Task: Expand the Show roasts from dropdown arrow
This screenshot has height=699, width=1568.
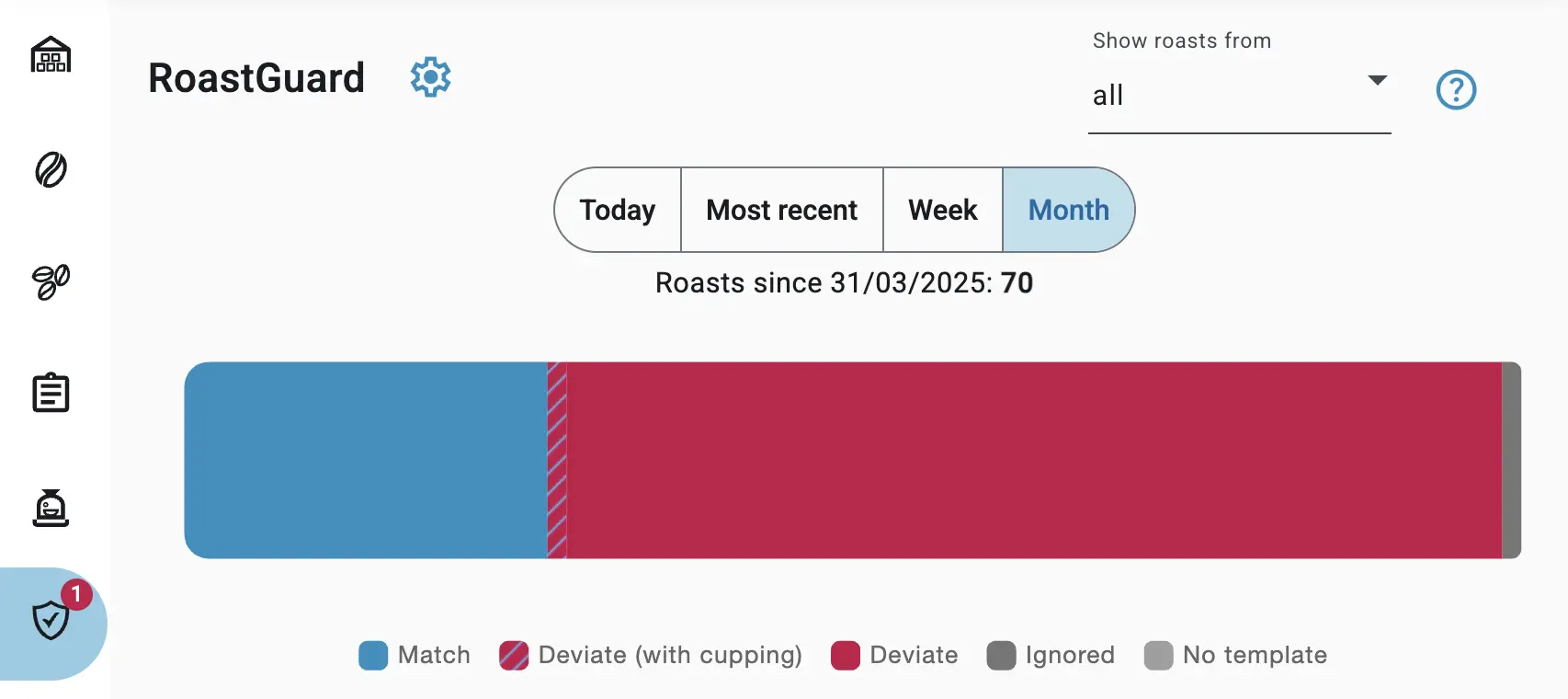Action: point(1377,81)
